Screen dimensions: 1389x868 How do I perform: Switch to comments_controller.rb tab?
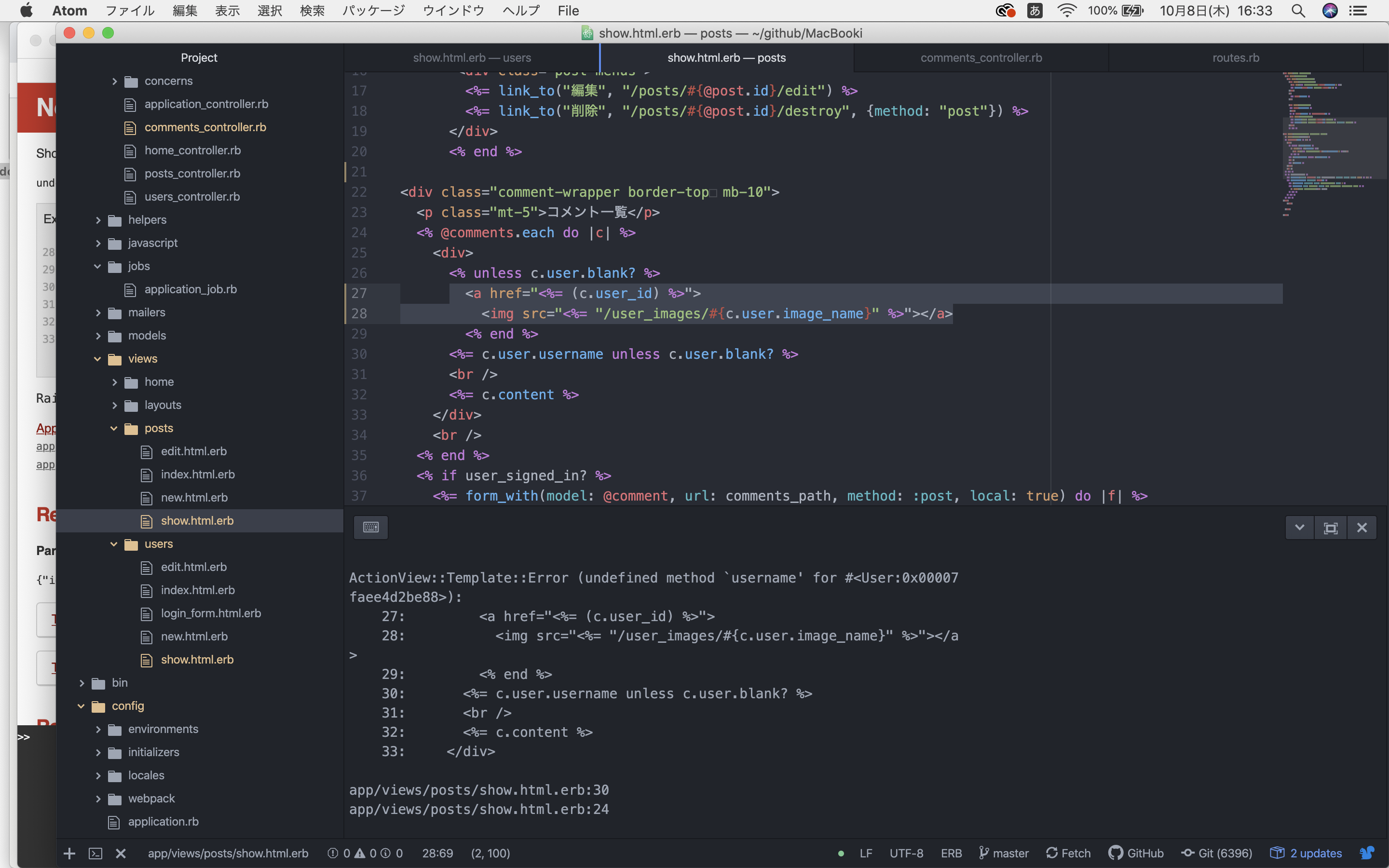[x=981, y=58]
